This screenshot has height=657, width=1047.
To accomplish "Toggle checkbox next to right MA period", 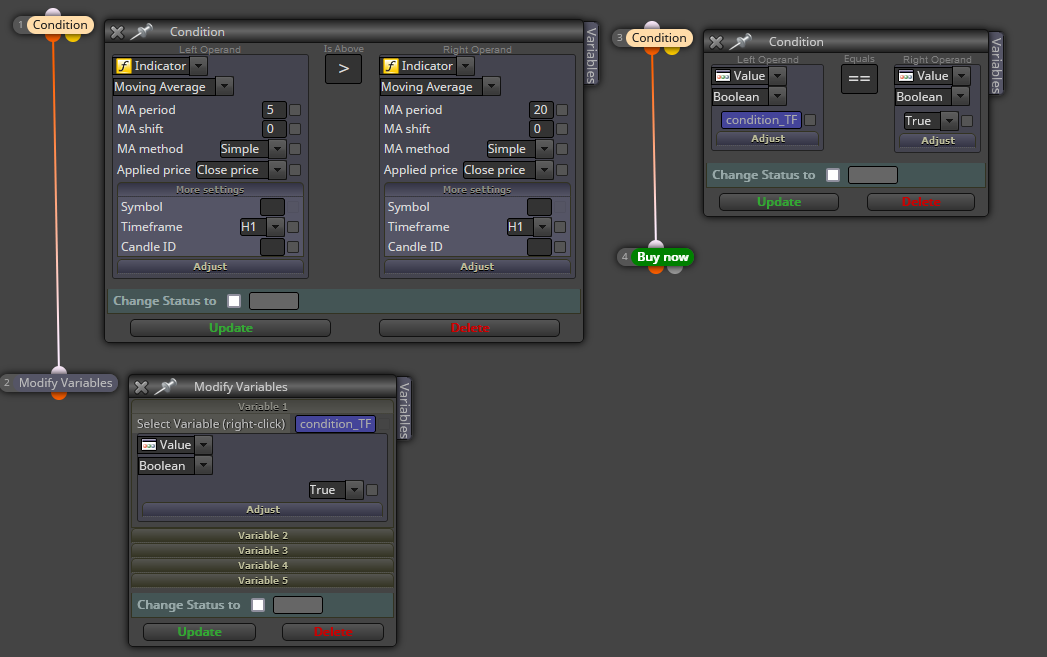I will pyautogui.click(x=562, y=110).
